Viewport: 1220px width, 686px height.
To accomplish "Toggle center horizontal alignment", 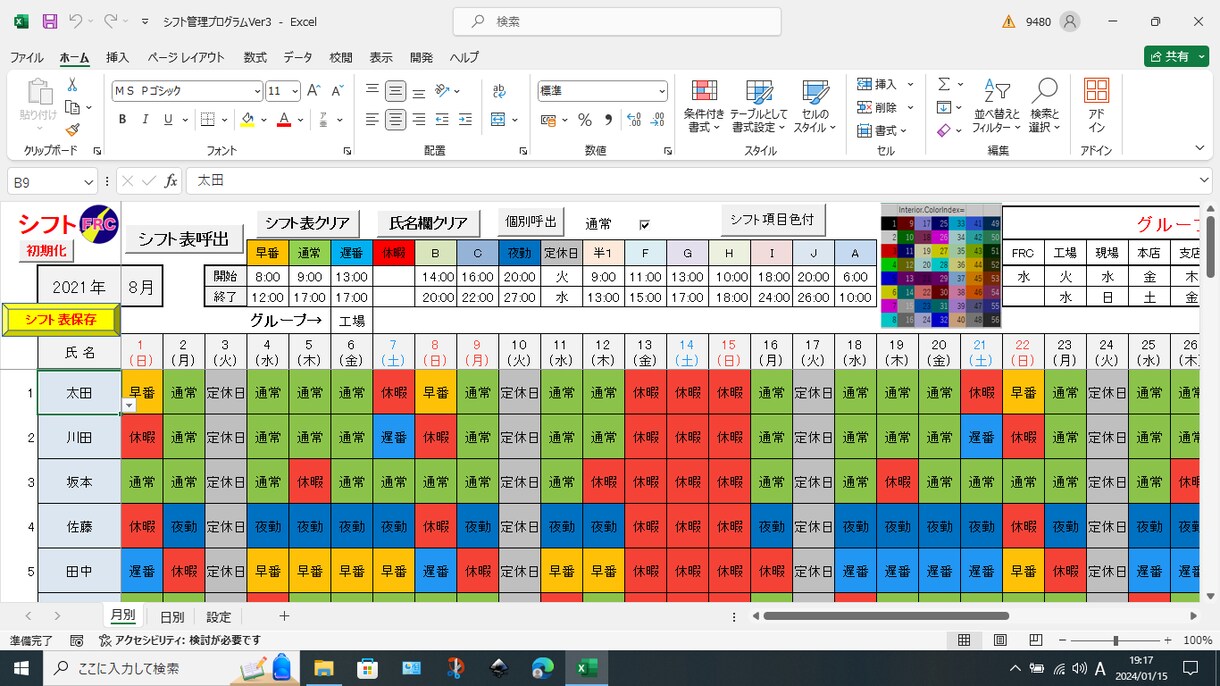I will [x=396, y=120].
